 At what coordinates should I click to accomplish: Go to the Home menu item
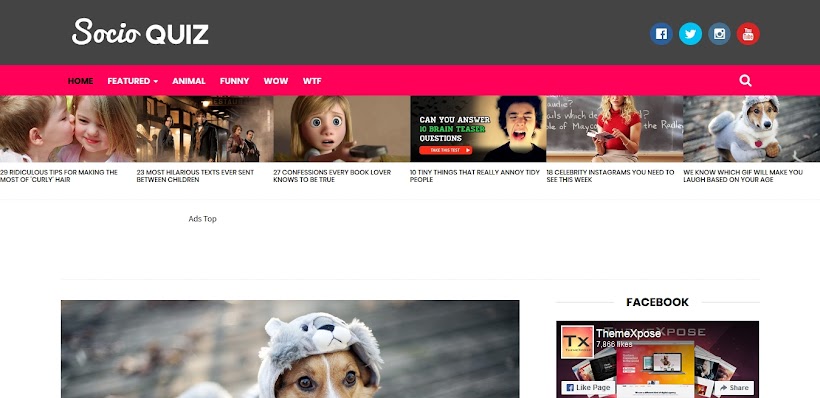click(x=81, y=81)
